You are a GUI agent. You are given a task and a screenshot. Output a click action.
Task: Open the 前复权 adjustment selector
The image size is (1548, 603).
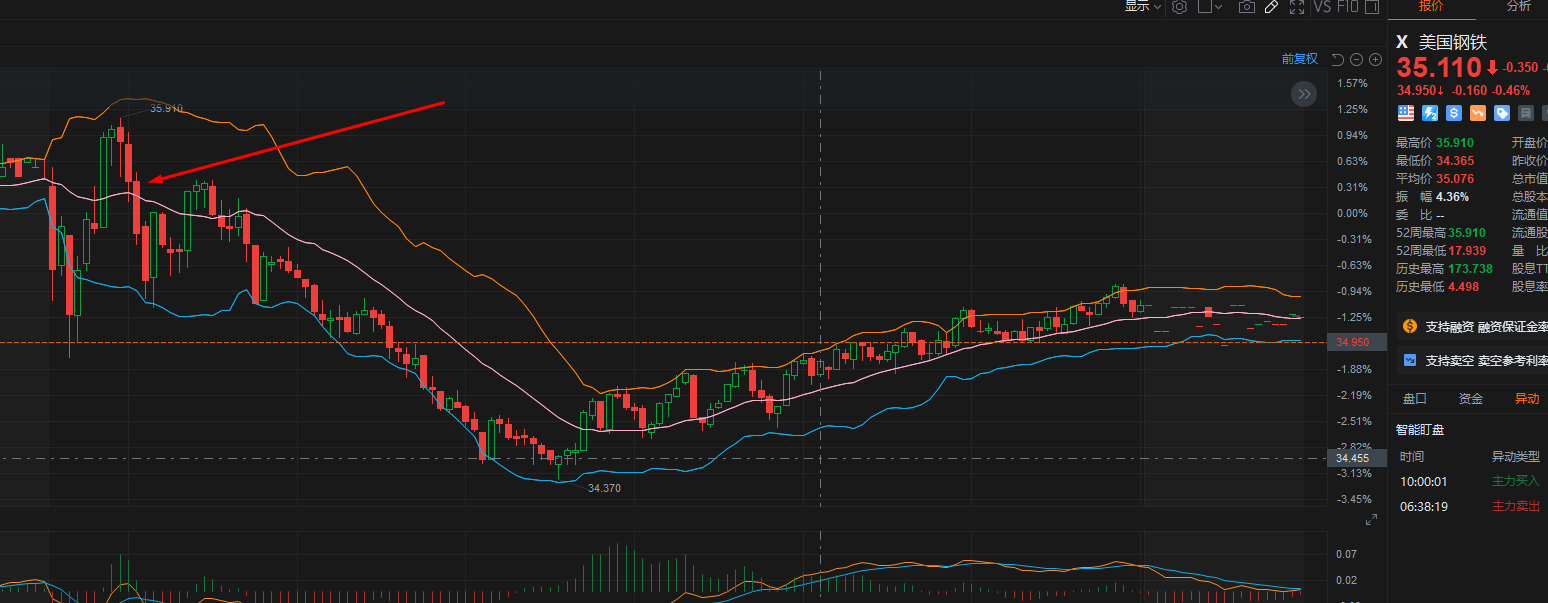point(1300,59)
